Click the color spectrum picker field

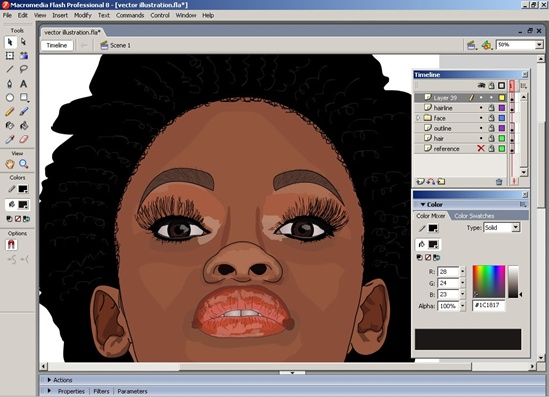click(489, 281)
